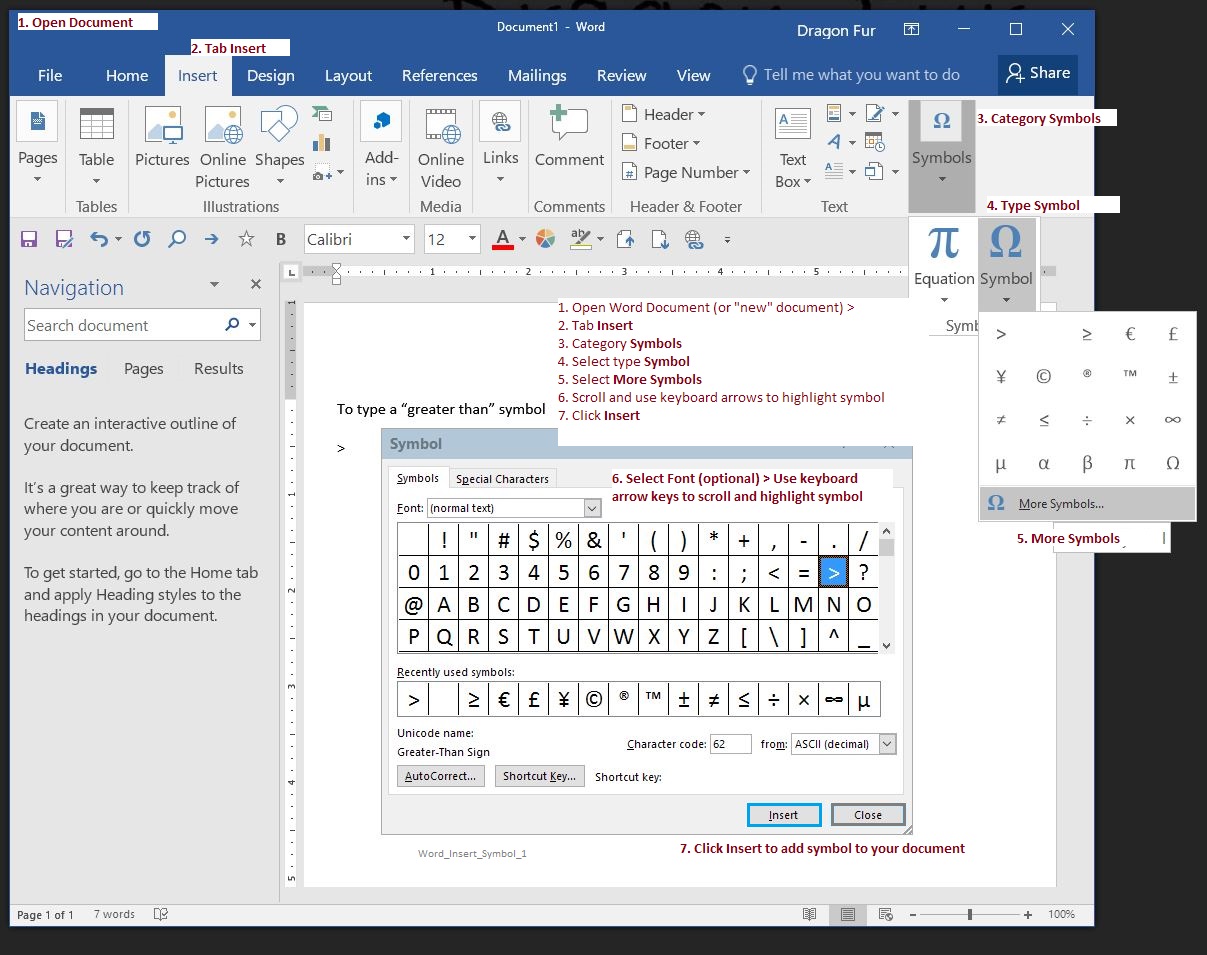The width and height of the screenshot is (1207, 955).
Task: Click the Date & Time icon
Action: click(x=874, y=142)
